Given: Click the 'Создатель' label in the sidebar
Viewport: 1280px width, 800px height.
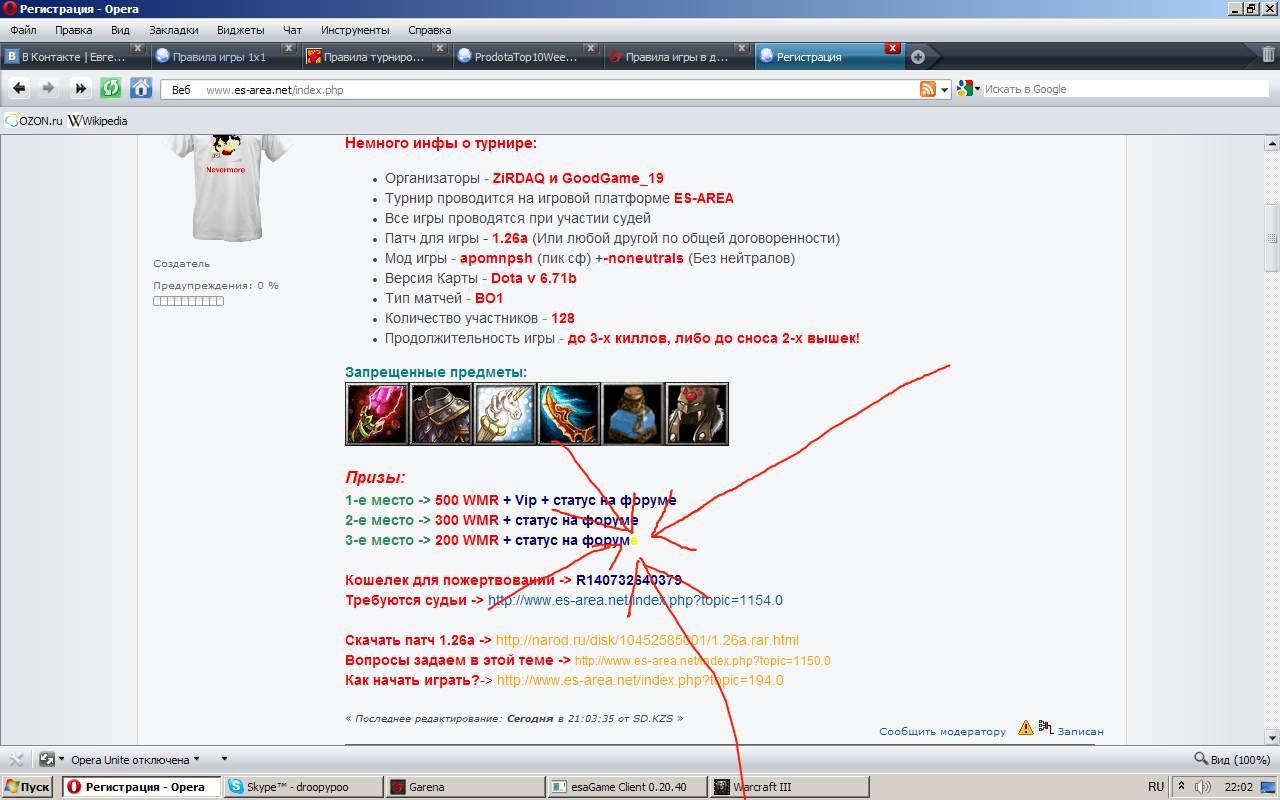Looking at the screenshot, I should [x=181, y=264].
